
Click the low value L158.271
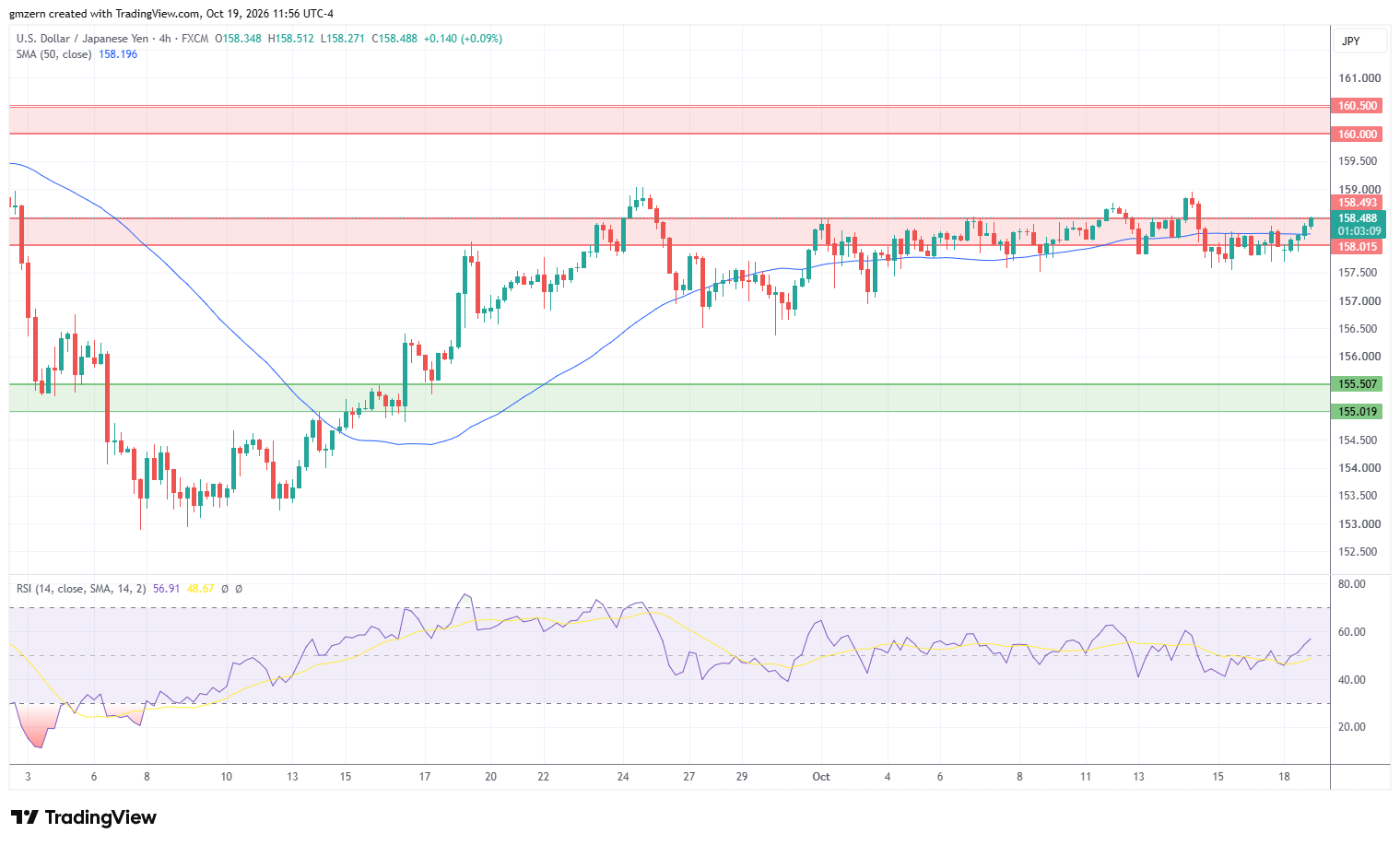point(342,39)
